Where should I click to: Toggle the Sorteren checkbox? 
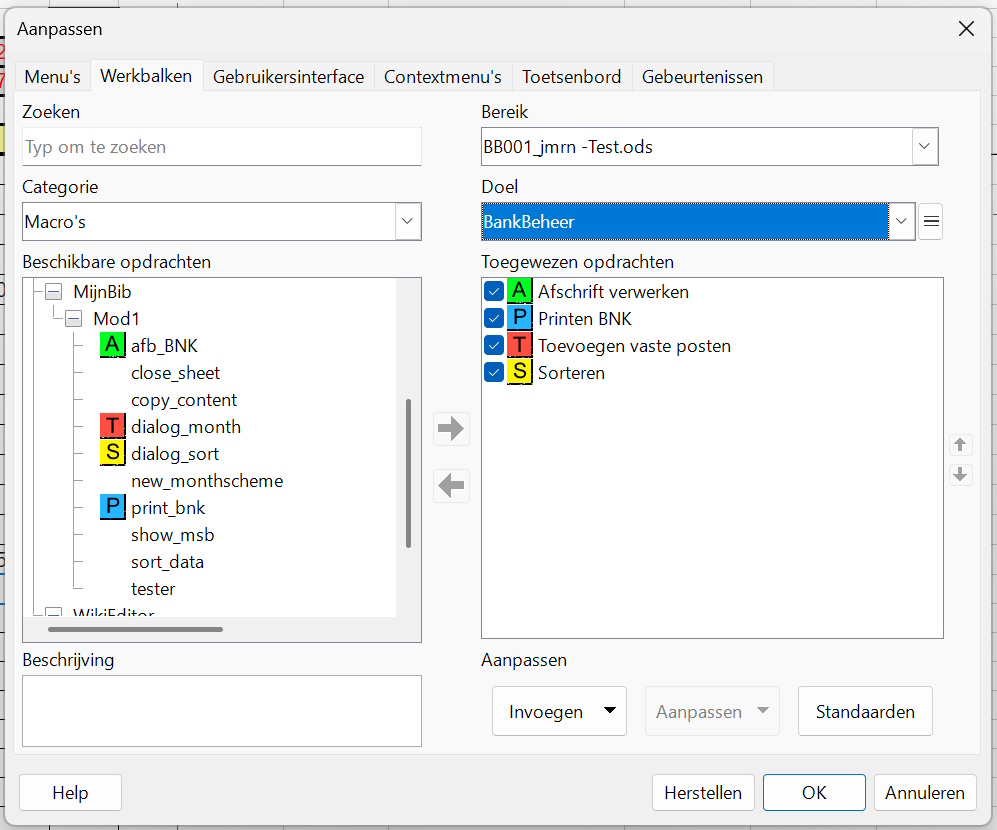click(x=494, y=373)
